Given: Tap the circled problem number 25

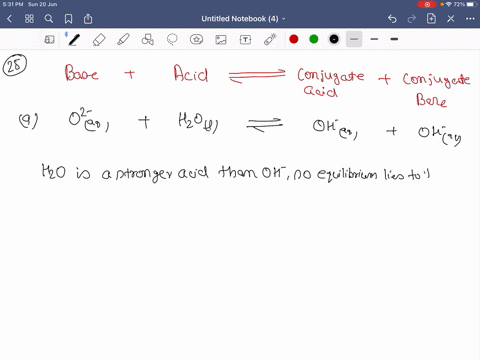Looking at the screenshot, I should (x=15, y=65).
